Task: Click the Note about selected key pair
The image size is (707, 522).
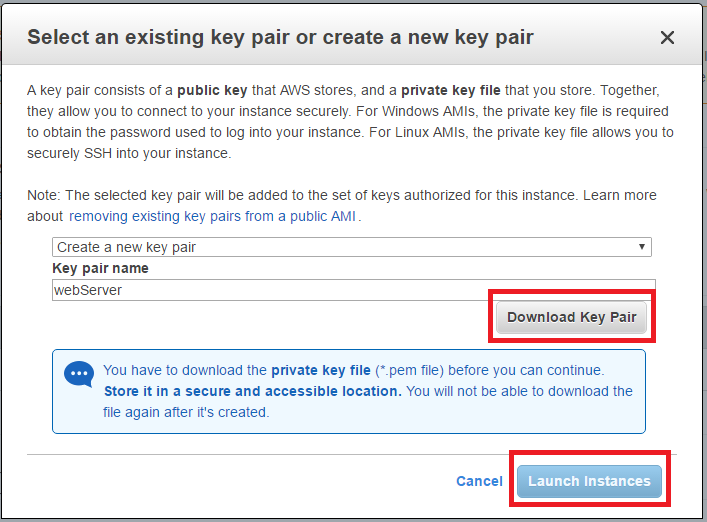Action: 300,195
